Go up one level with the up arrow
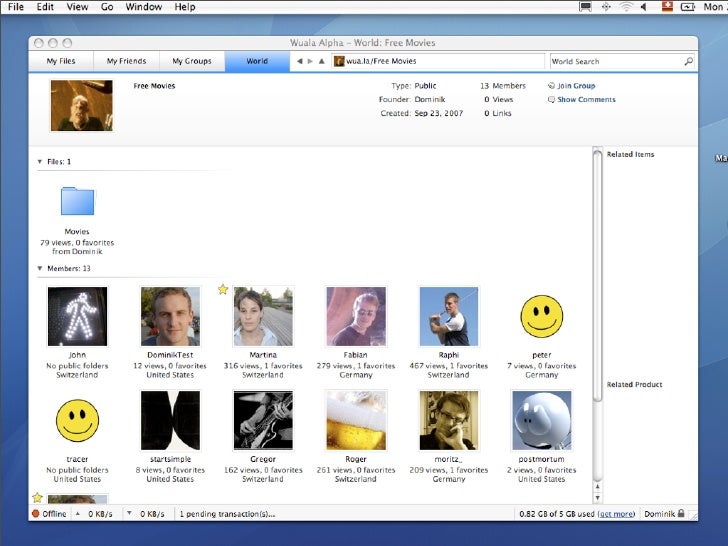Viewport: 728px width, 546px height. coord(322,61)
